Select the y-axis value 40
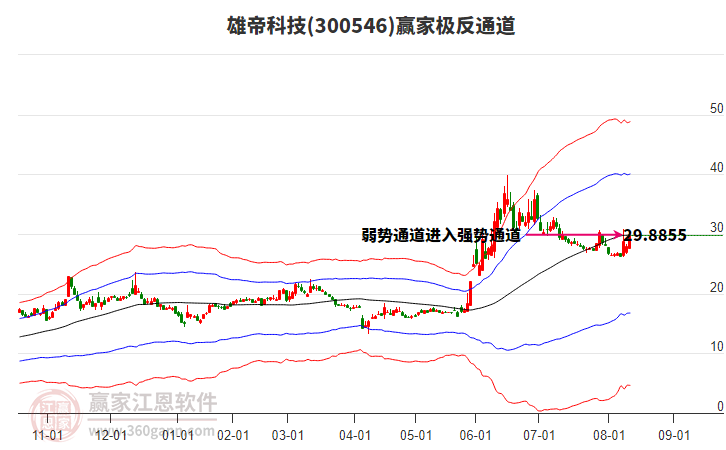The image size is (726, 450). coord(716,168)
